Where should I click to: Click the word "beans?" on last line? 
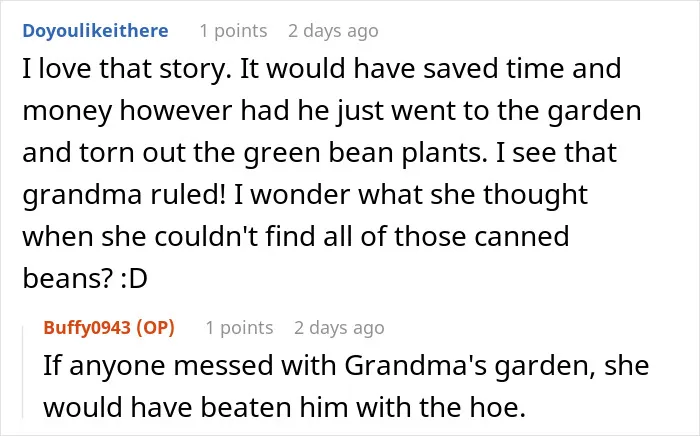point(67,278)
